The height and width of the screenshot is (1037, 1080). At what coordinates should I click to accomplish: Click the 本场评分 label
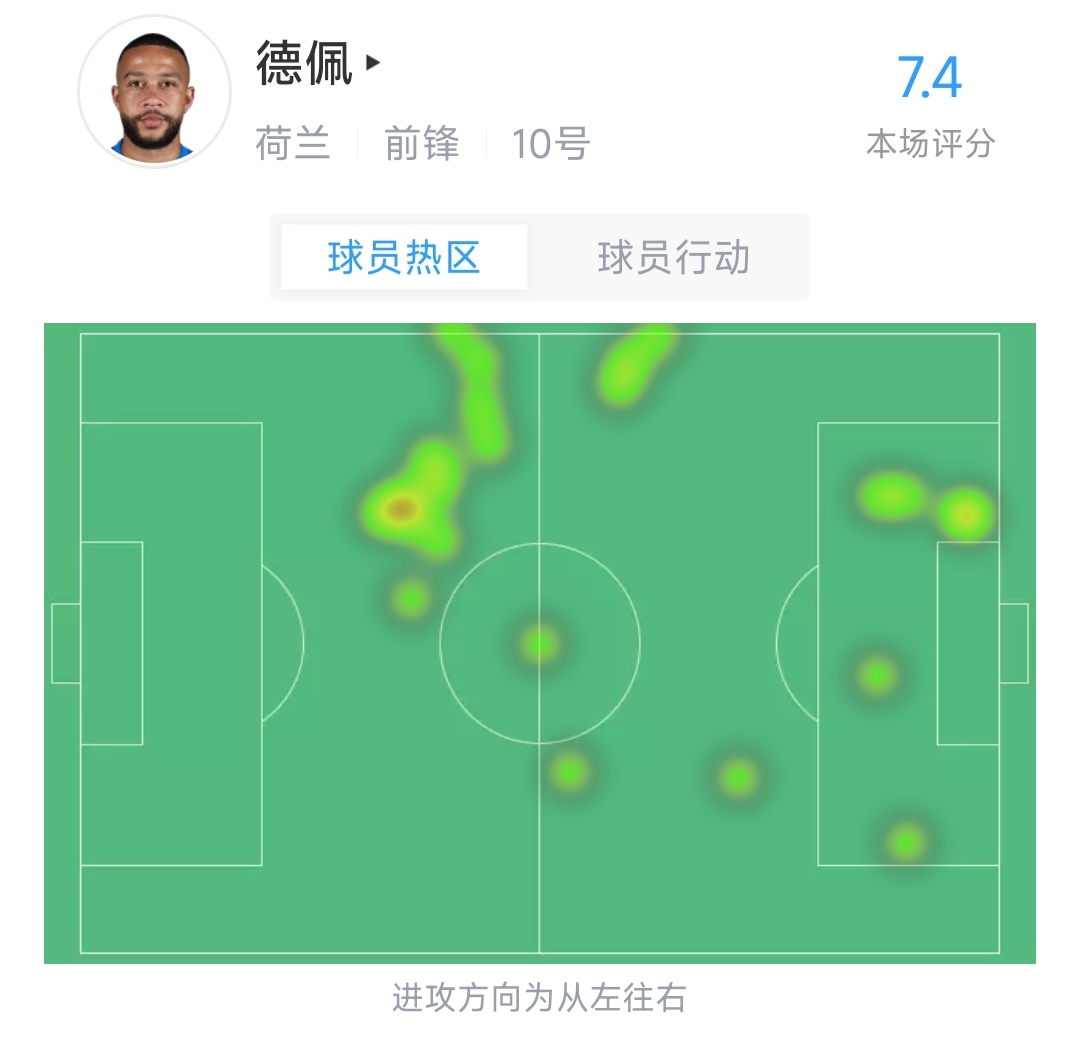[x=931, y=143]
